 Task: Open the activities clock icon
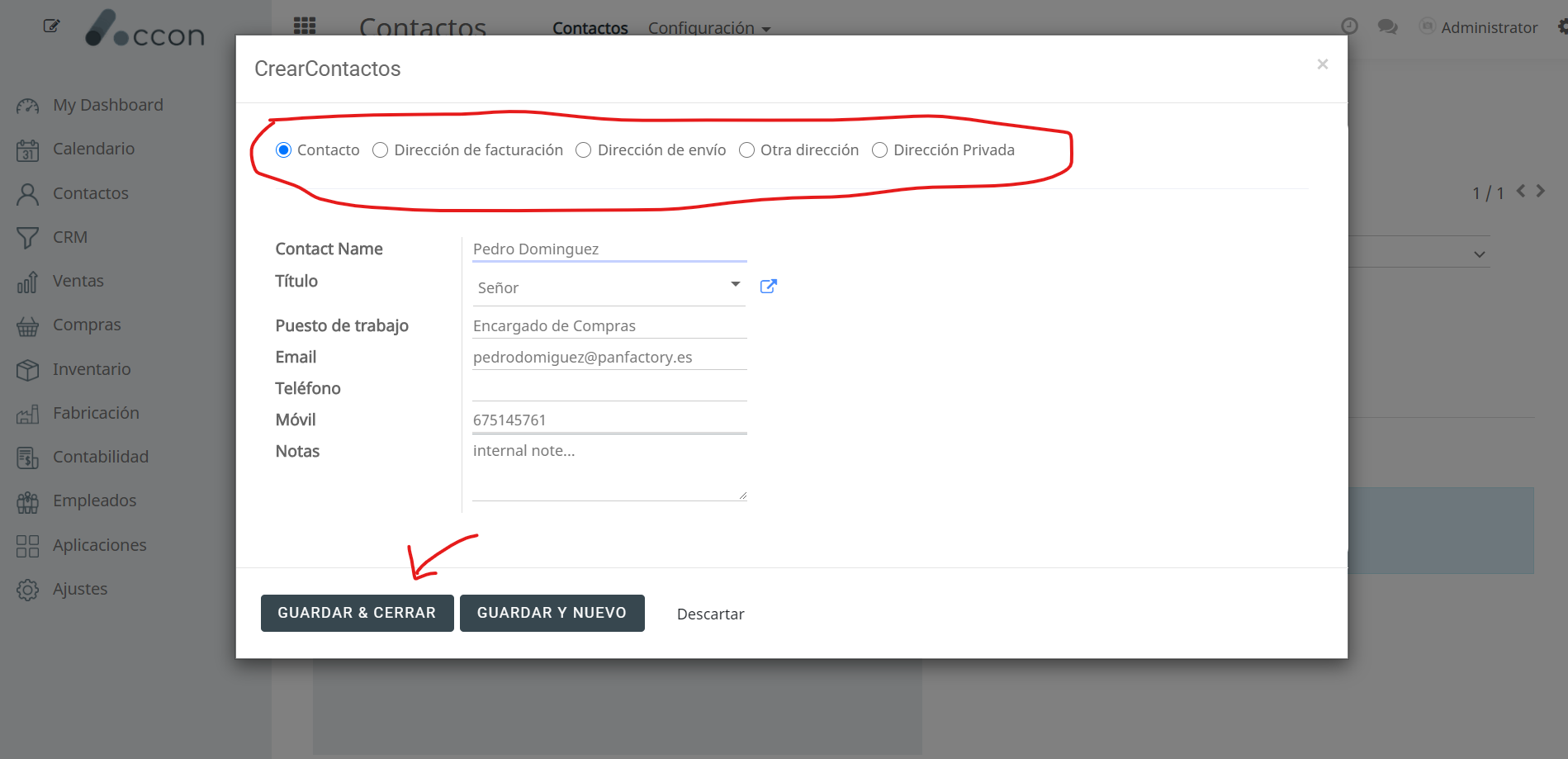pyautogui.click(x=1349, y=26)
